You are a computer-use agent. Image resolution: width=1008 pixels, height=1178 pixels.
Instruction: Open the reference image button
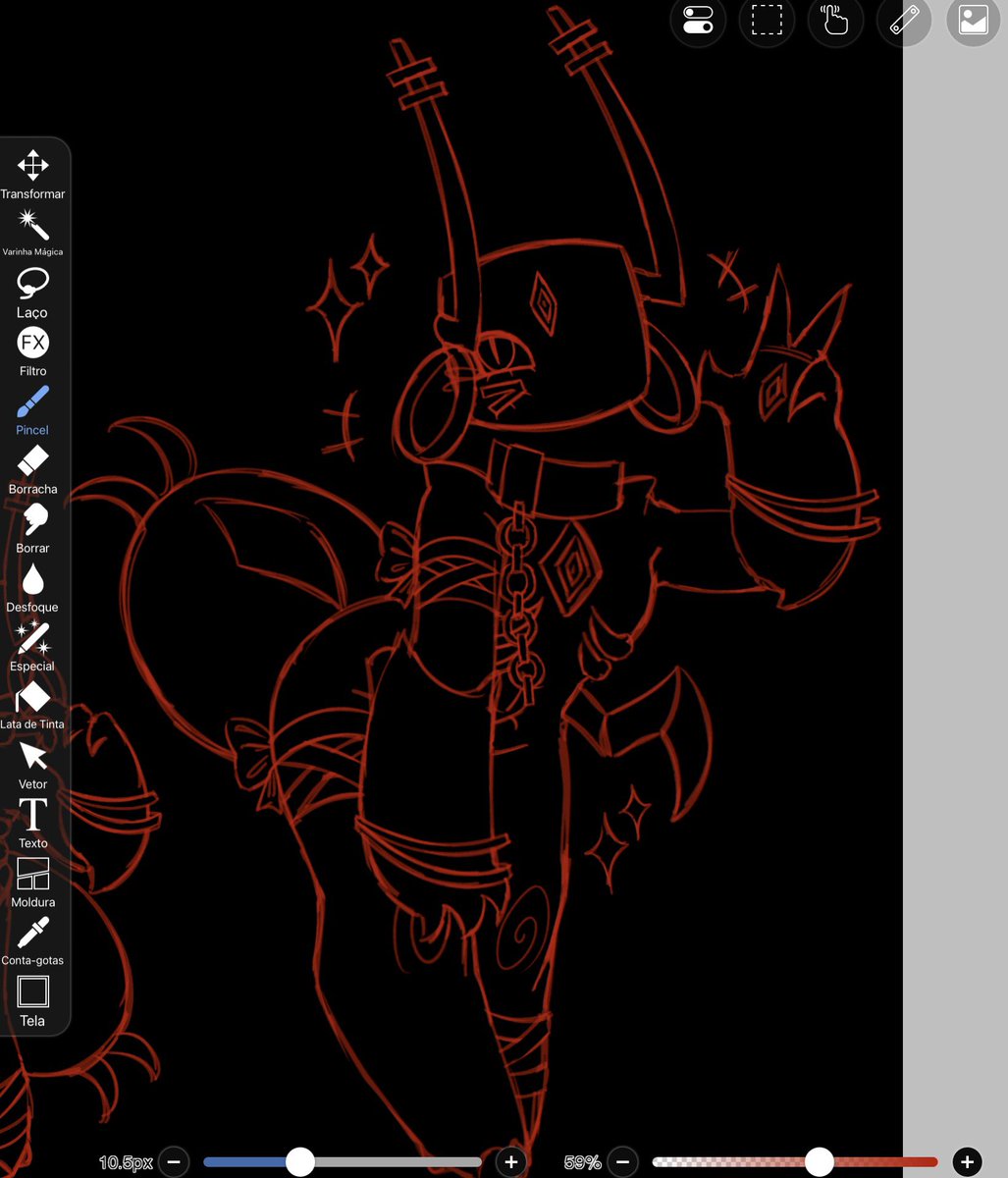tap(973, 21)
